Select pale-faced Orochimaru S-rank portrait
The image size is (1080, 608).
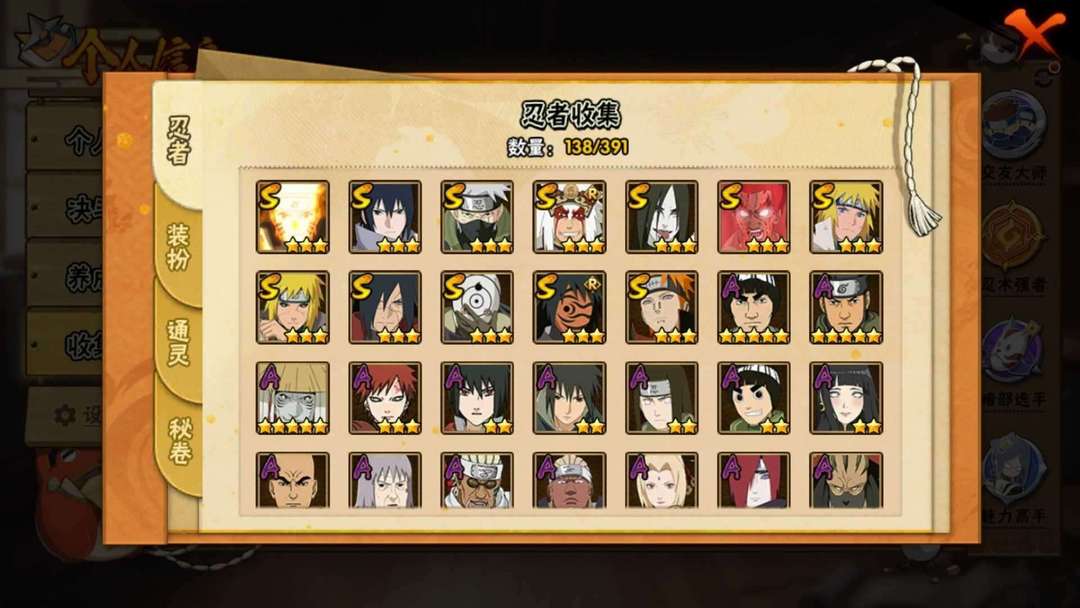(661, 217)
